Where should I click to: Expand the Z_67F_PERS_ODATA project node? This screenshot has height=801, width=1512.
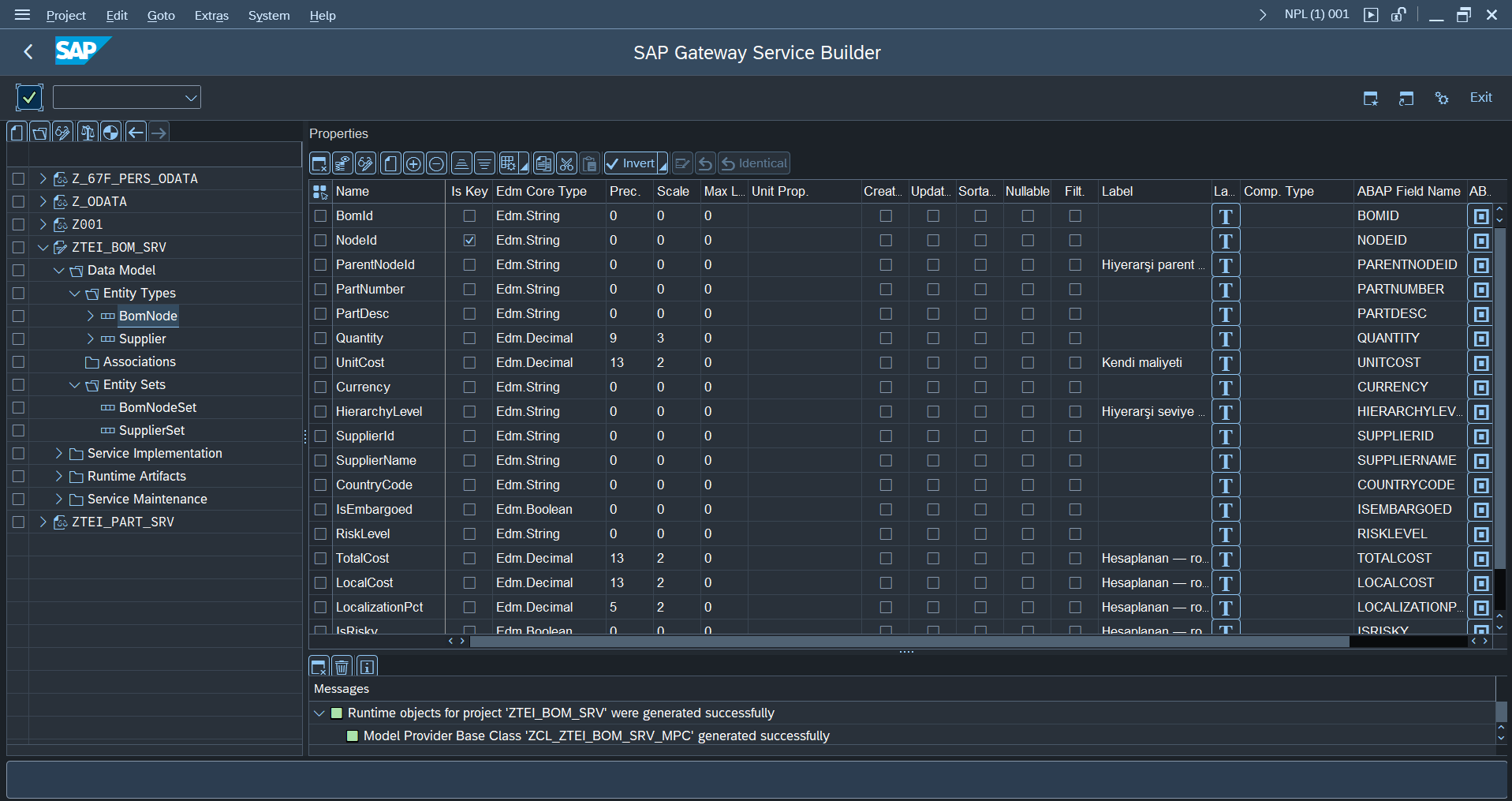tap(43, 178)
